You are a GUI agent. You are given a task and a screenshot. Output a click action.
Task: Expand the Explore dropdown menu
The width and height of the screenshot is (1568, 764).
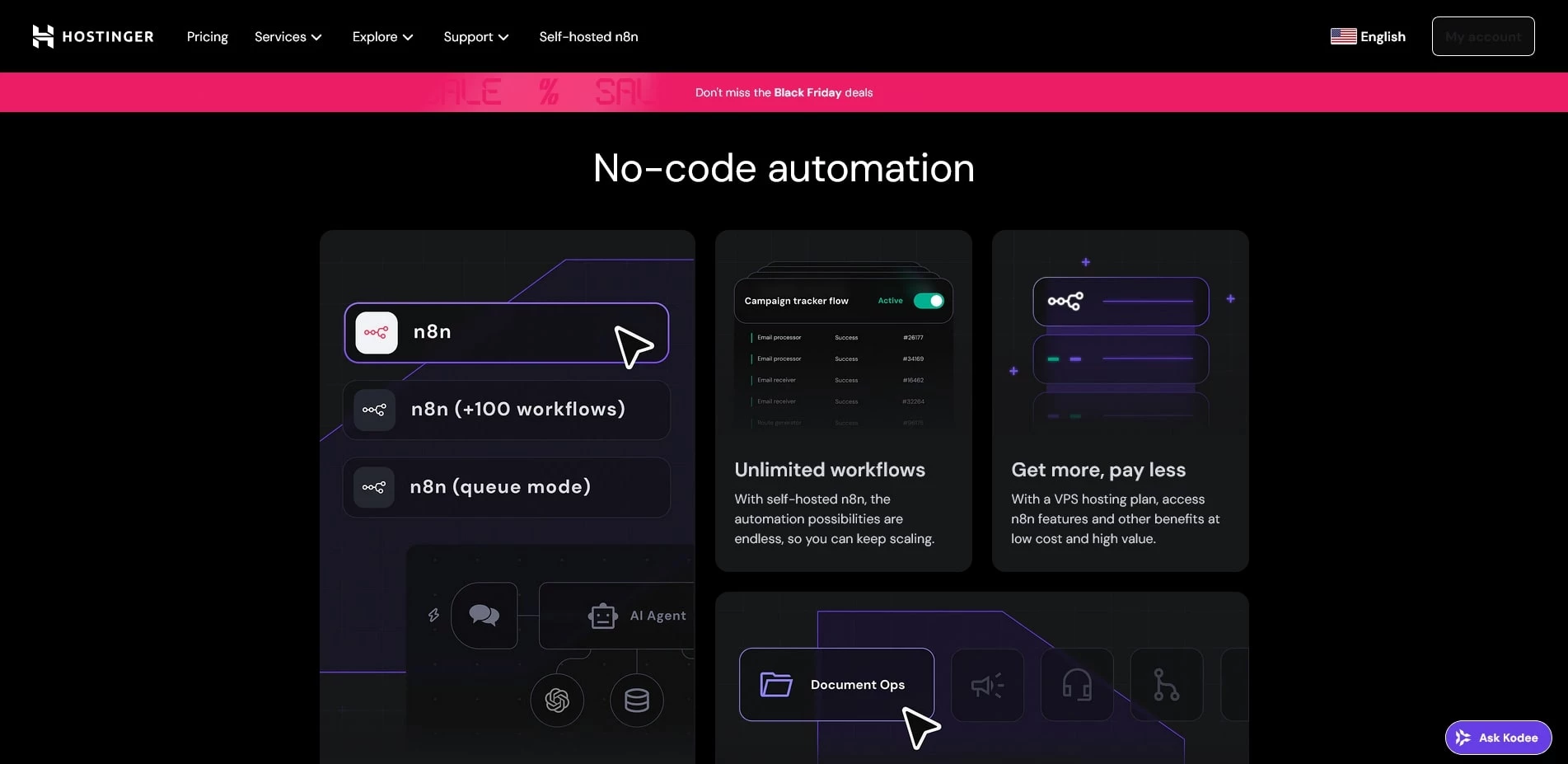point(382,36)
